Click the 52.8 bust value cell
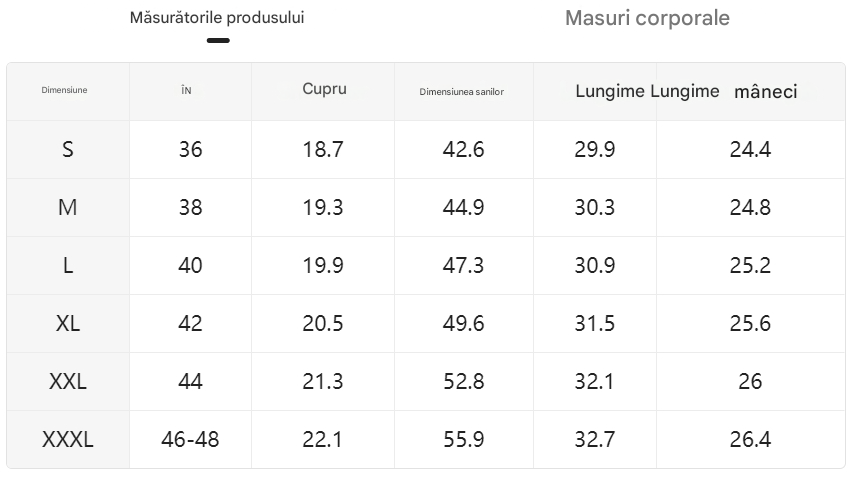 tap(463, 381)
